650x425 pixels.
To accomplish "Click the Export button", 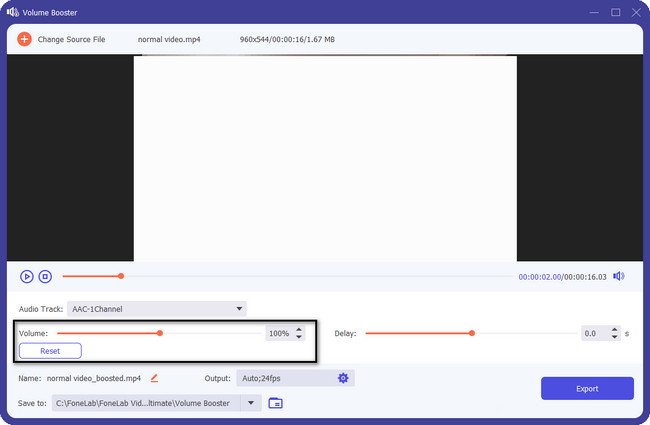I will (587, 388).
